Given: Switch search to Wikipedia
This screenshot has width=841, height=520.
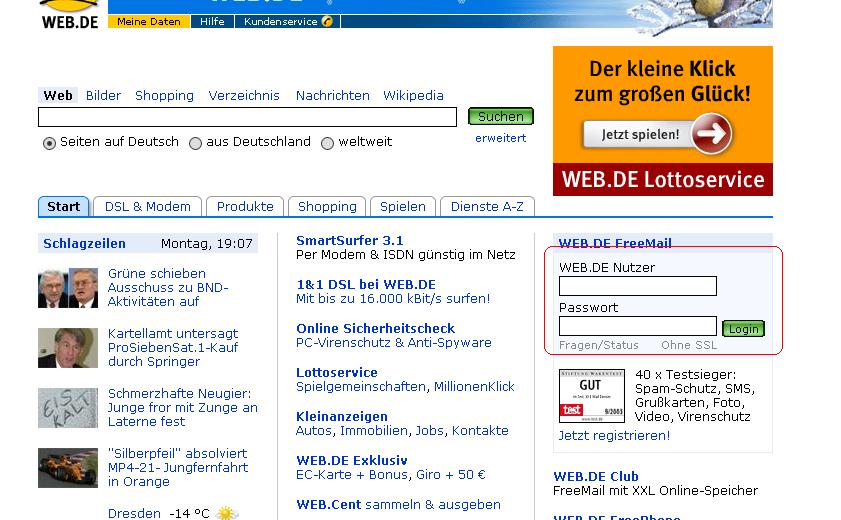Looking at the screenshot, I should coord(413,95).
